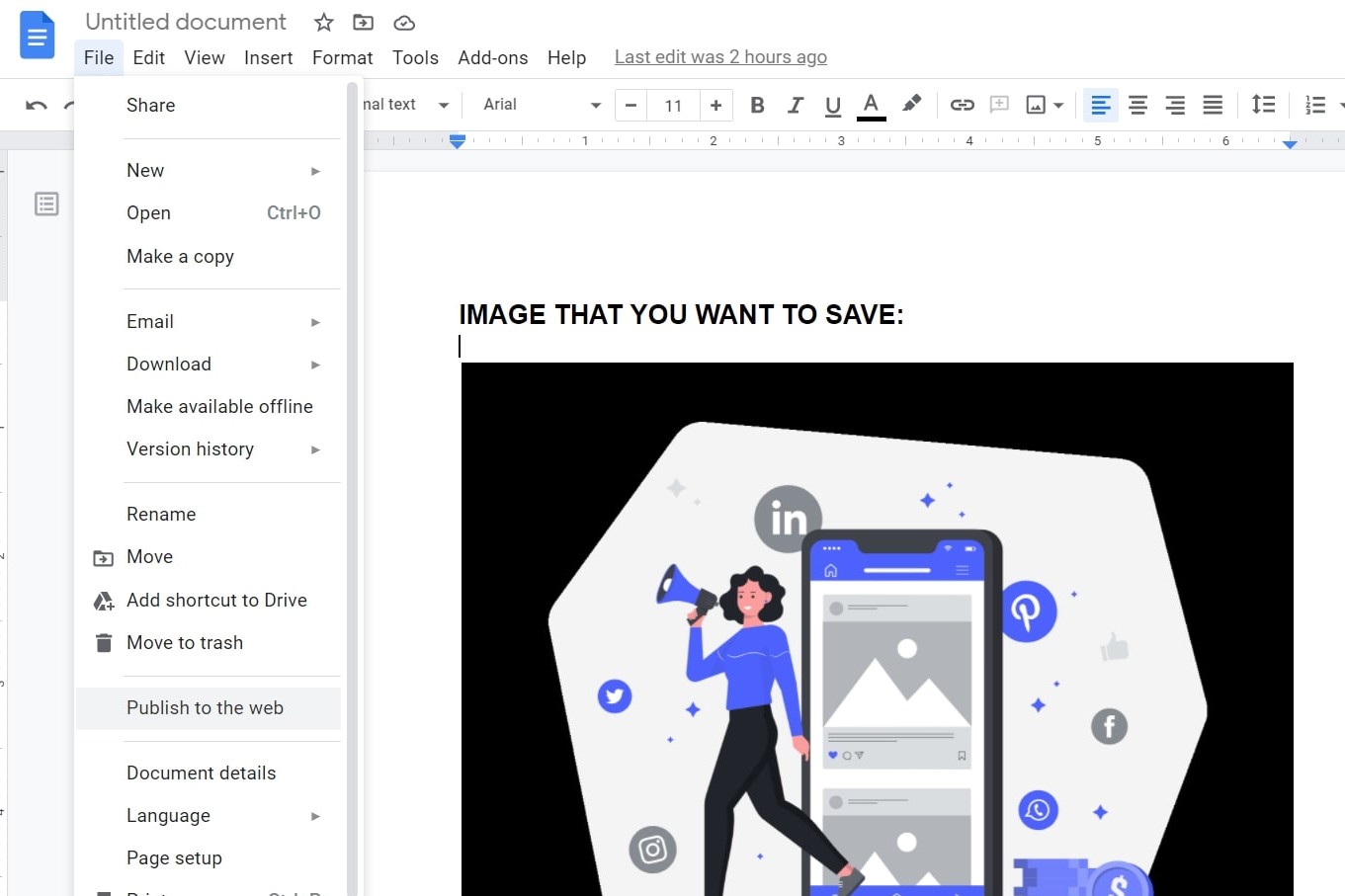This screenshot has width=1345, height=896.
Task: Expand the New submenu
Action: pos(208,170)
